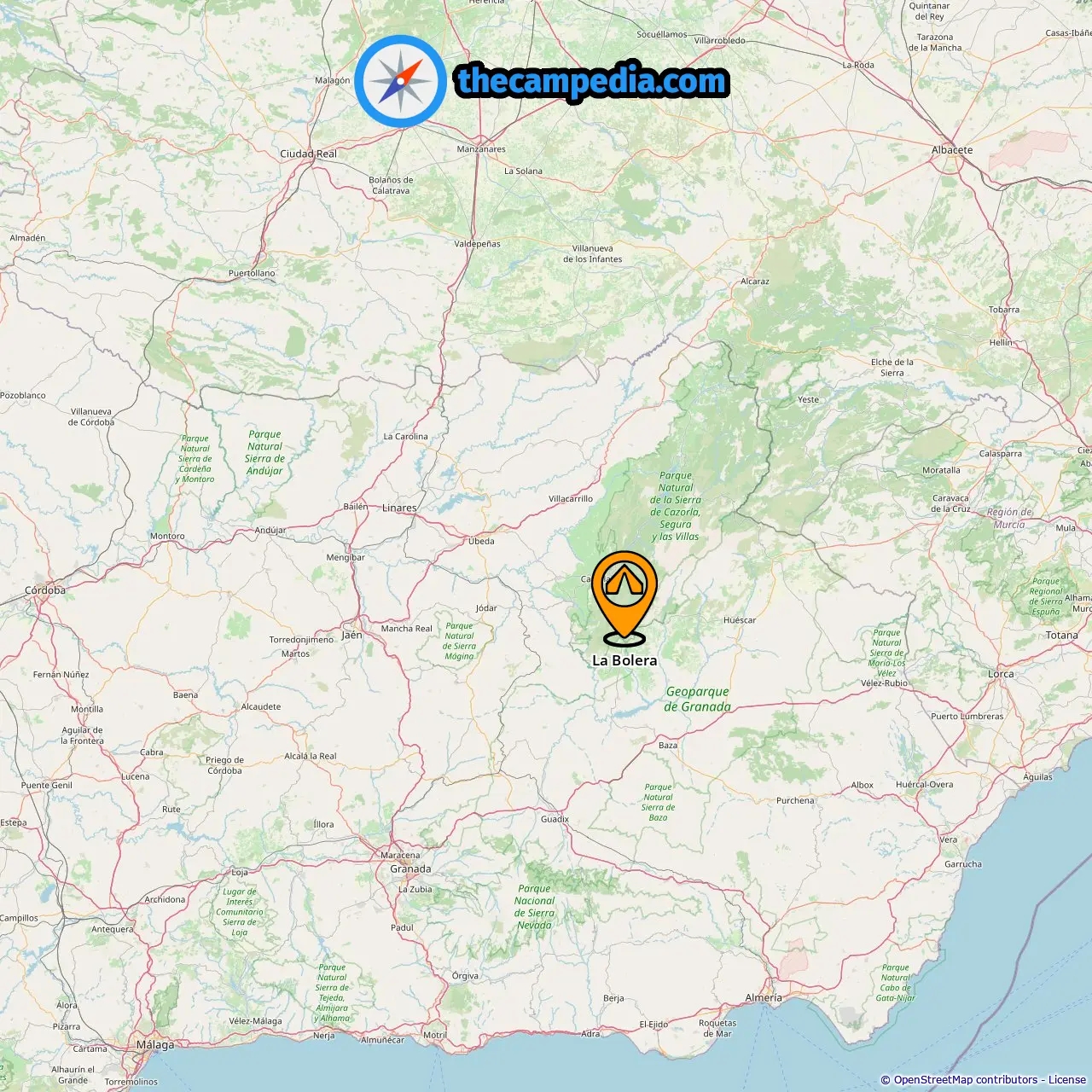Image resolution: width=1092 pixels, height=1092 pixels.
Task: Select the Málaga city label
Action: pyautogui.click(x=155, y=1045)
